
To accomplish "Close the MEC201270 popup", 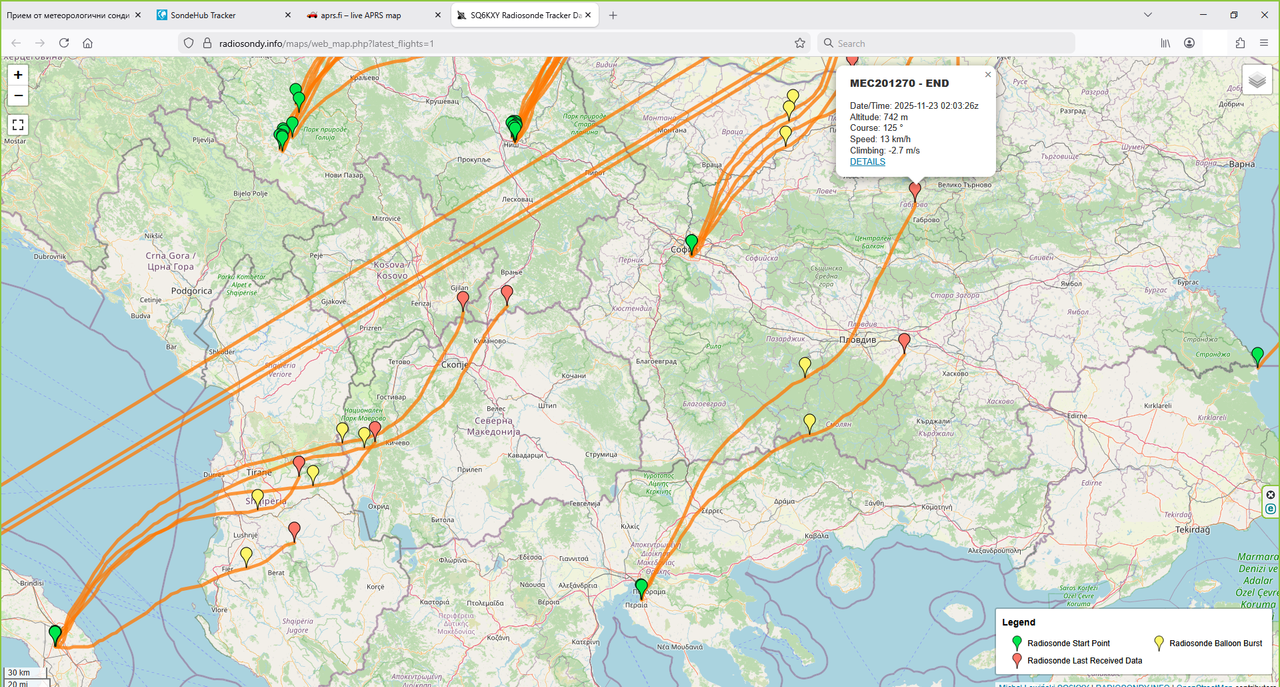I will [988, 75].
